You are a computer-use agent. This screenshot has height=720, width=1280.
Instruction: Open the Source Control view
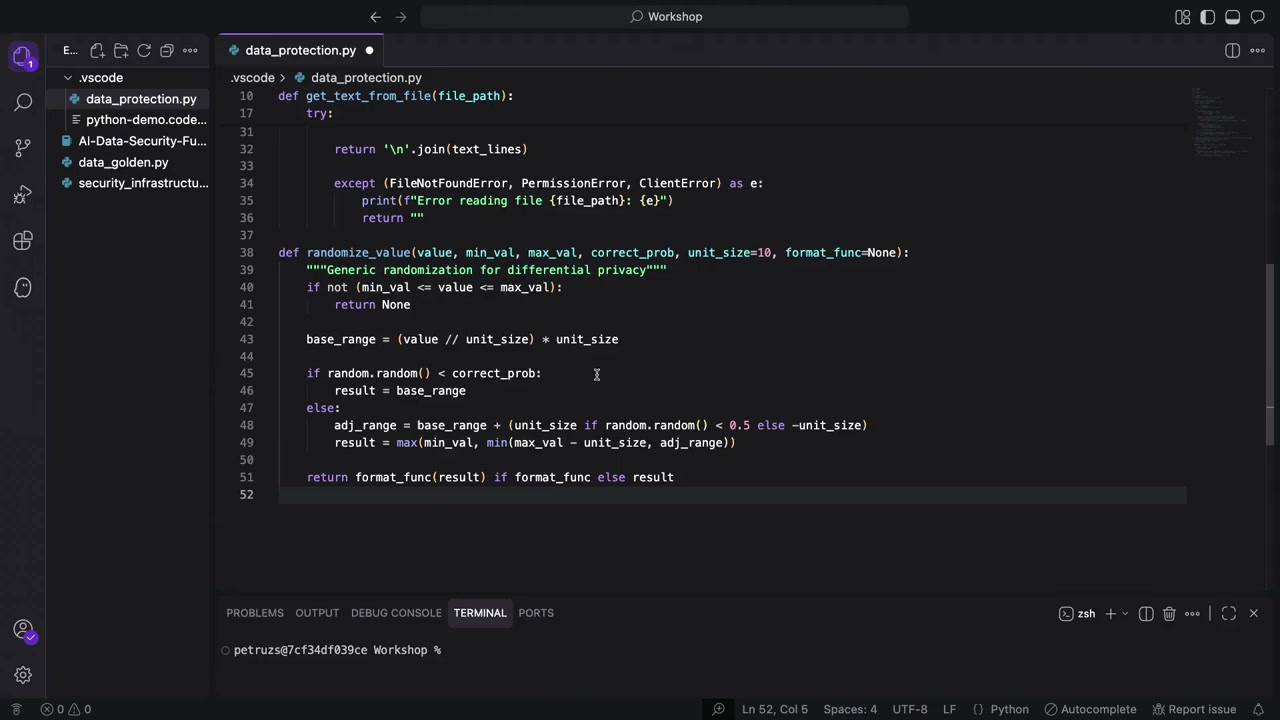[23, 148]
